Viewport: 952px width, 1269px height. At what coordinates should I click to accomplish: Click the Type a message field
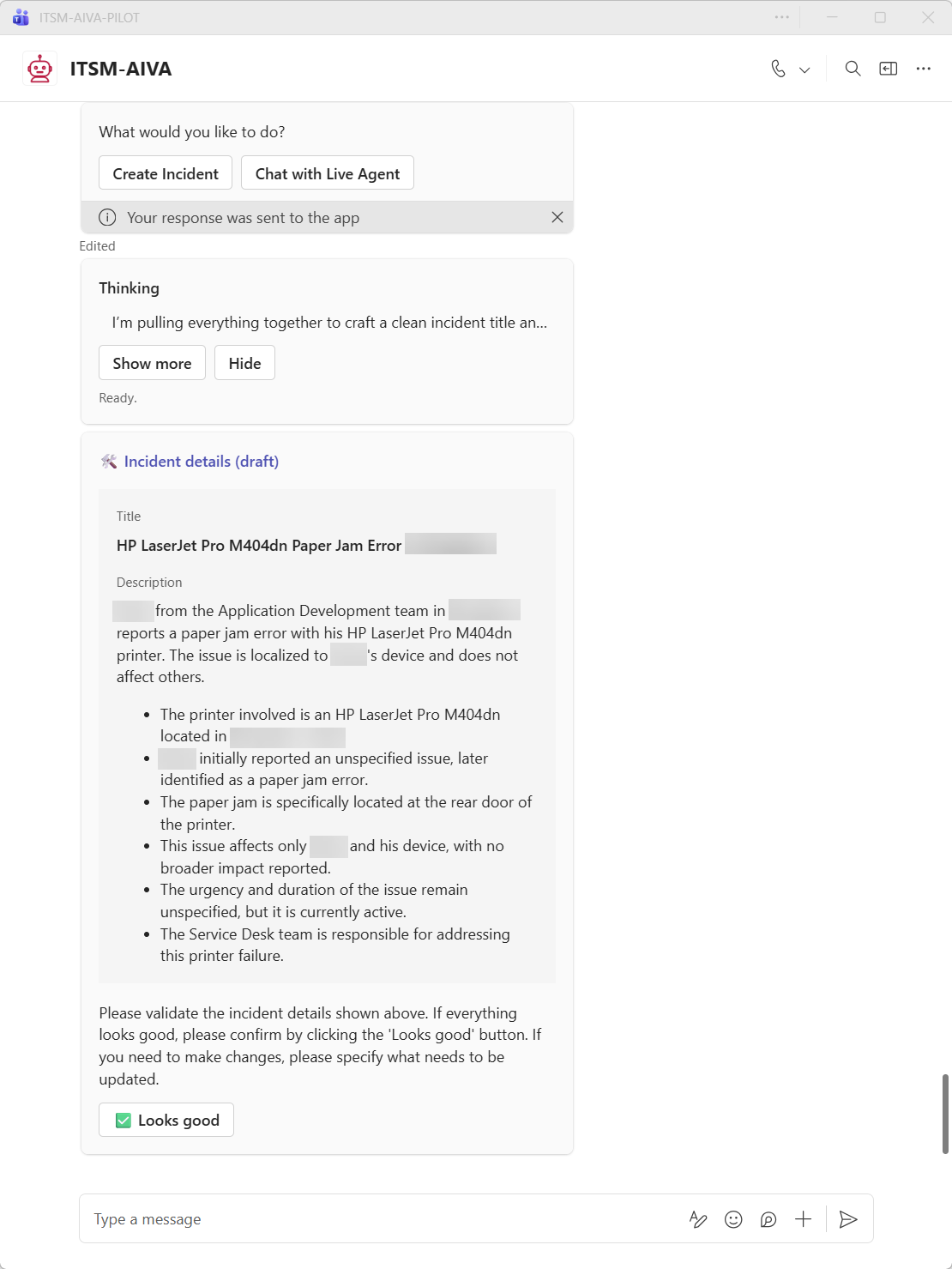tap(377, 1219)
